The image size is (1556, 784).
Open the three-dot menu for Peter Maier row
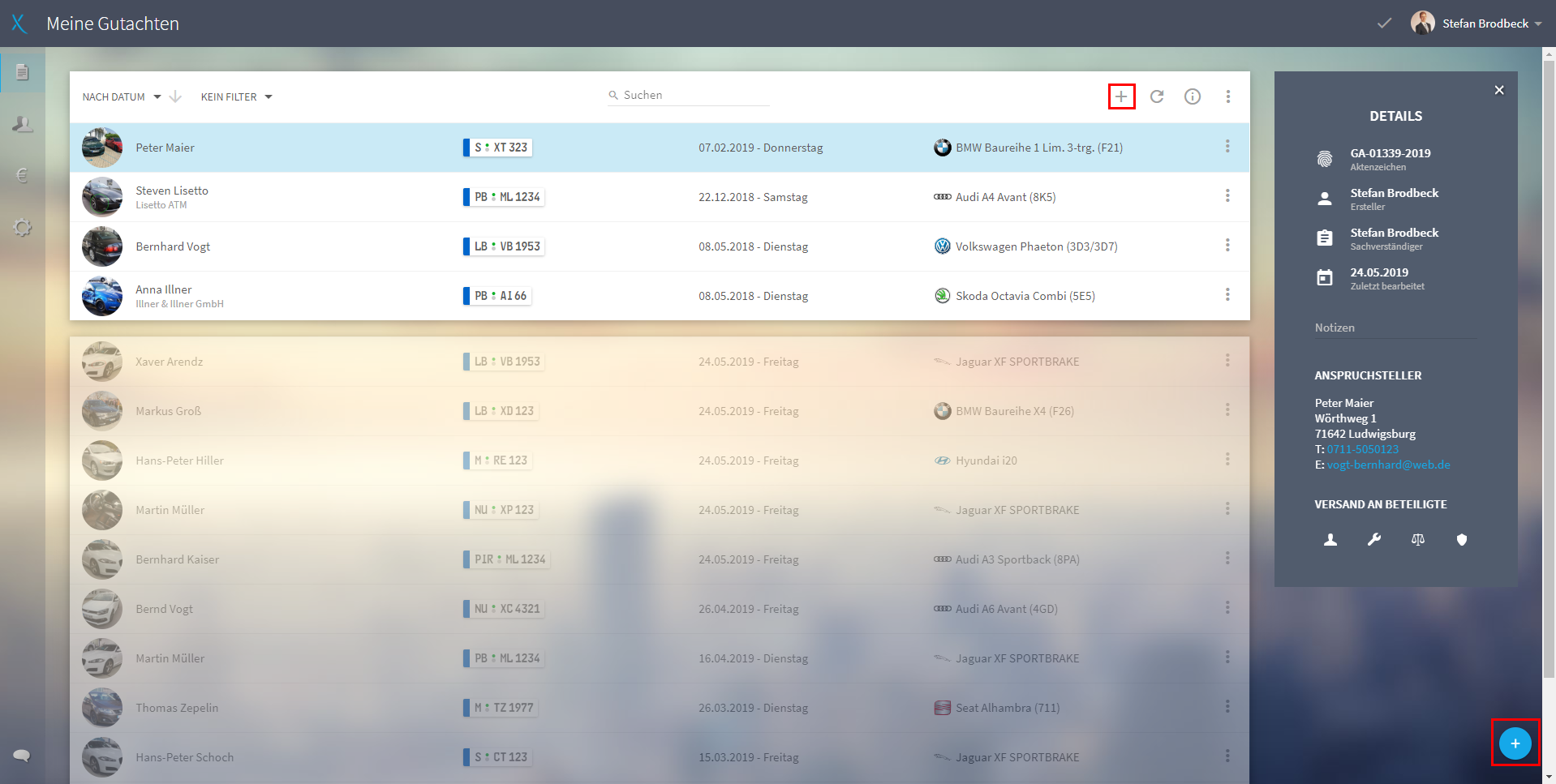1227,146
